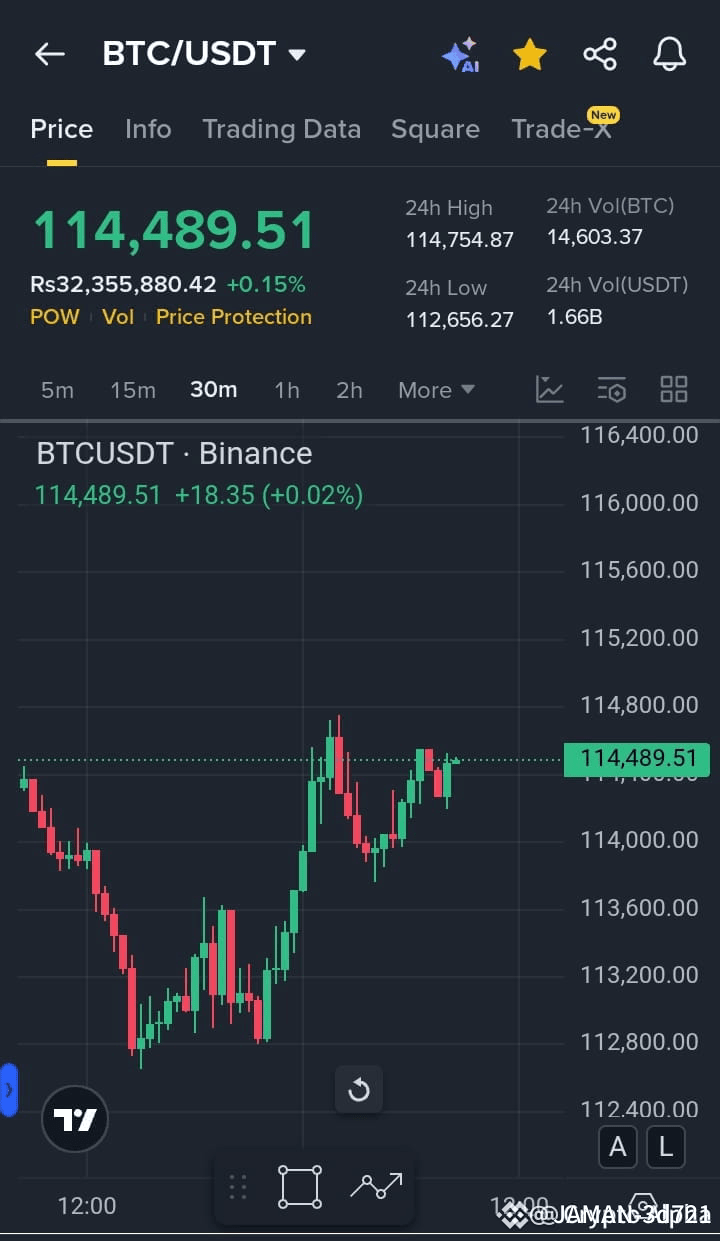
Task: Click the BTCUSDT · Binance chart title
Action: coord(174,454)
